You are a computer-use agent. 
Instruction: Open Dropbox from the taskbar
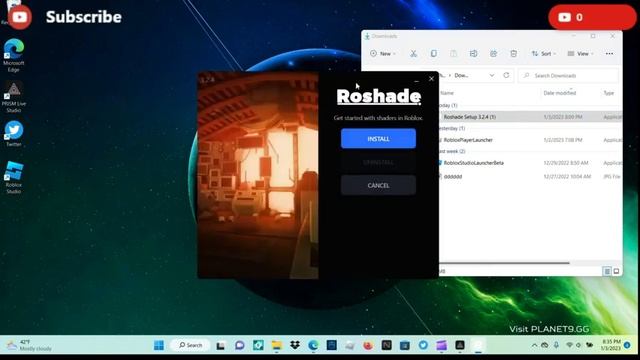[295, 345]
